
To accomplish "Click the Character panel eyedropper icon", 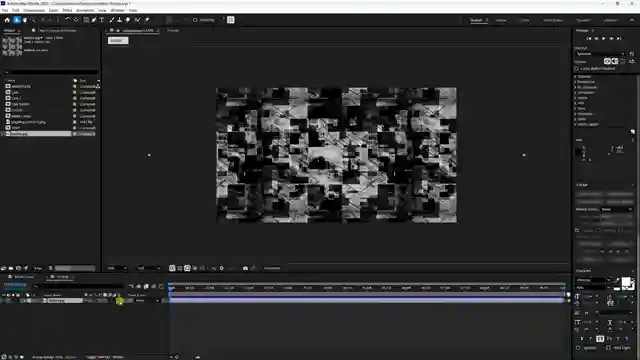I will tap(618, 280).
